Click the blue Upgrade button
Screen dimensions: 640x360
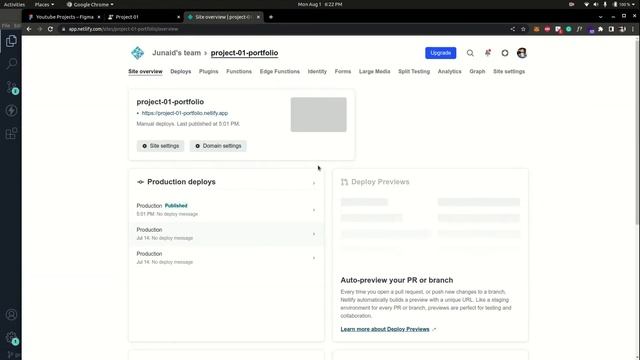pos(440,53)
